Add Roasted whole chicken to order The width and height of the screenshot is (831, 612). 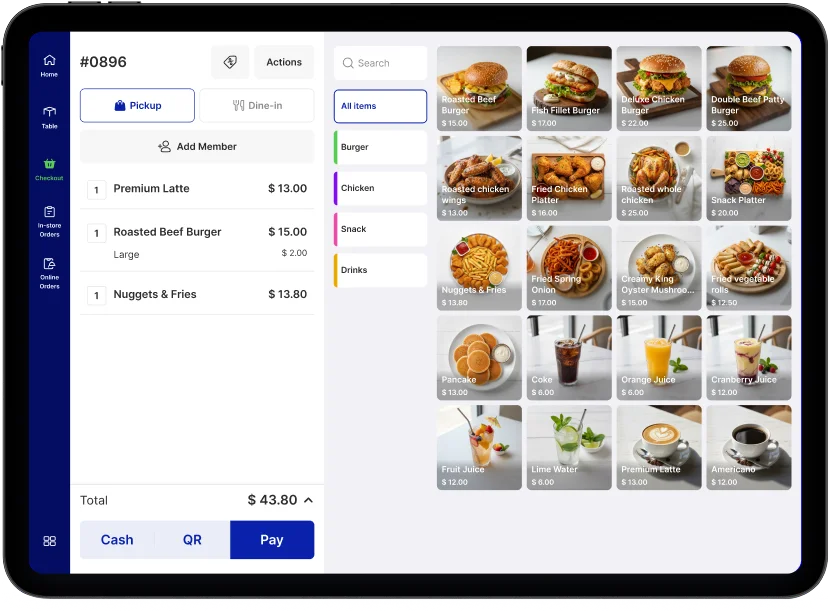pyautogui.click(x=659, y=179)
